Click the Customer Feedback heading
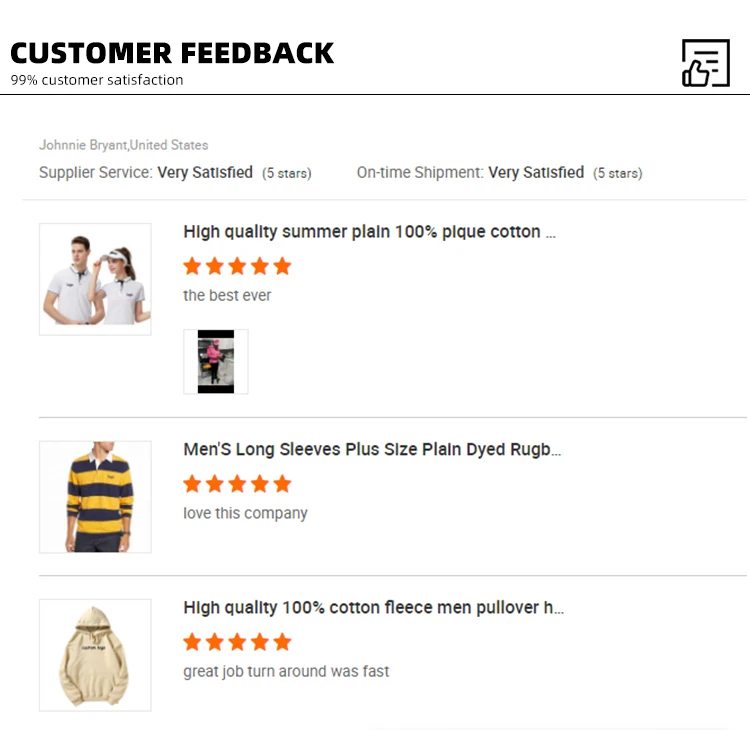Screen dimensions: 750x730 [172, 53]
